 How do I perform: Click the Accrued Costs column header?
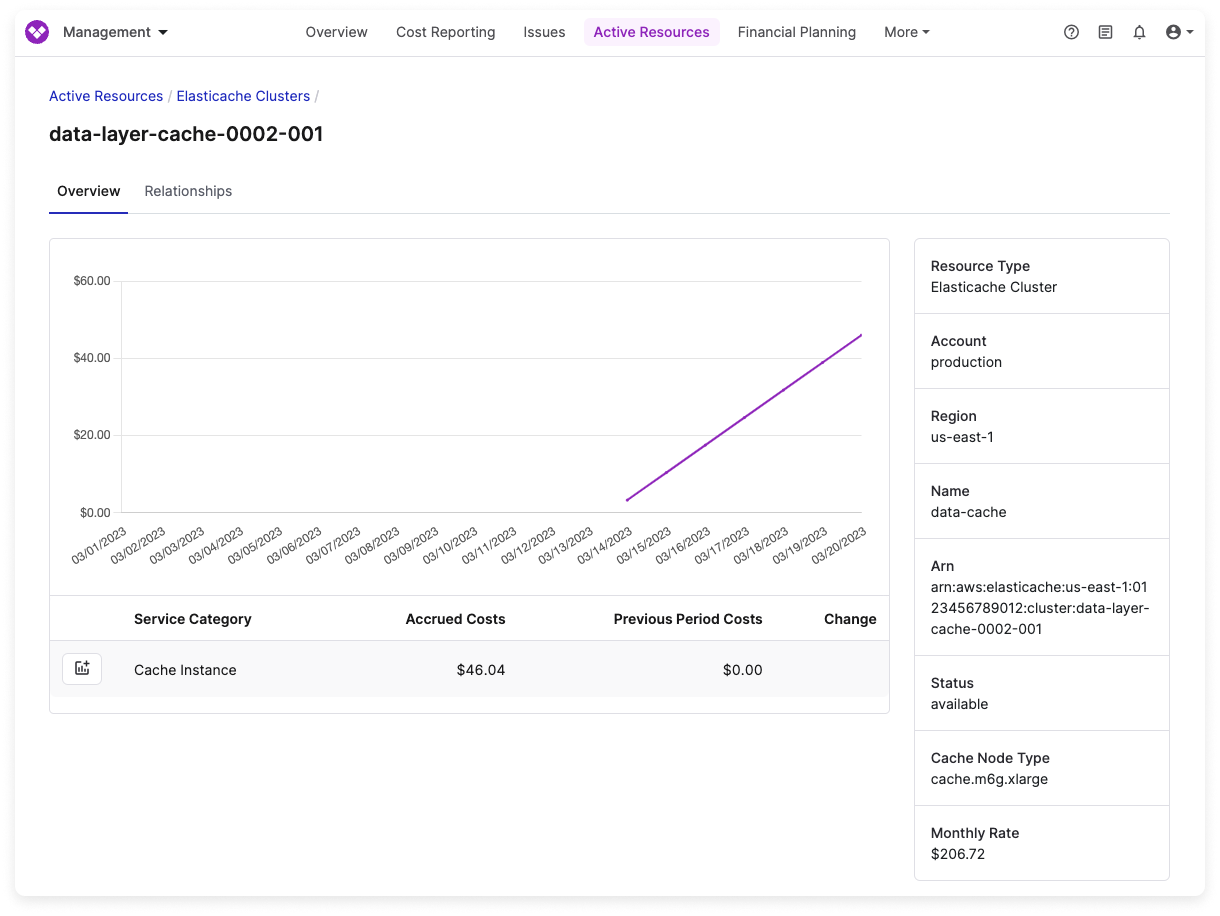[455, 619]
